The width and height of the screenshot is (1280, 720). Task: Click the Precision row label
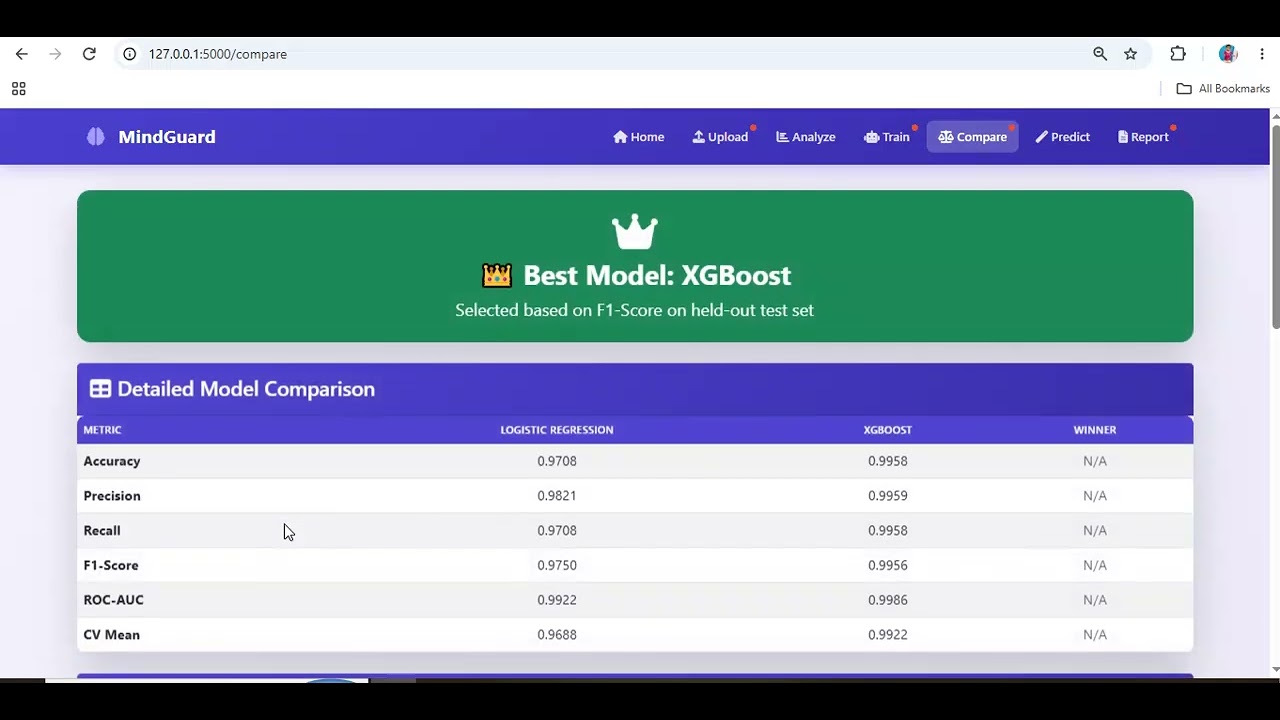(x=112, y=496)
